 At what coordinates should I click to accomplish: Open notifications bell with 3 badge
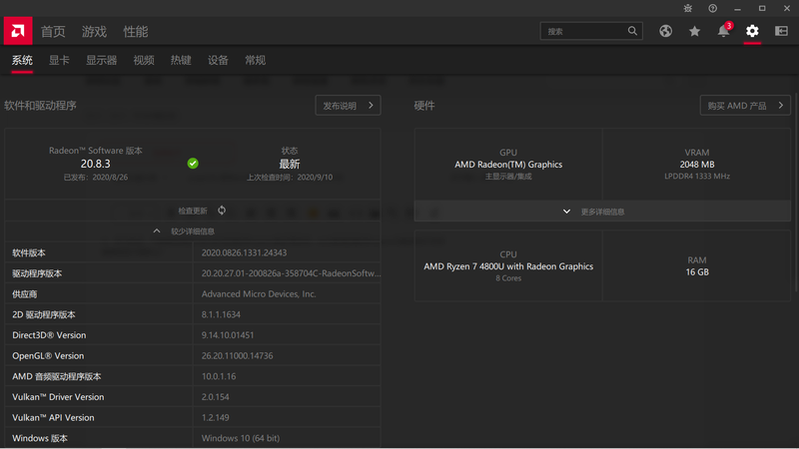click(723, 31)
